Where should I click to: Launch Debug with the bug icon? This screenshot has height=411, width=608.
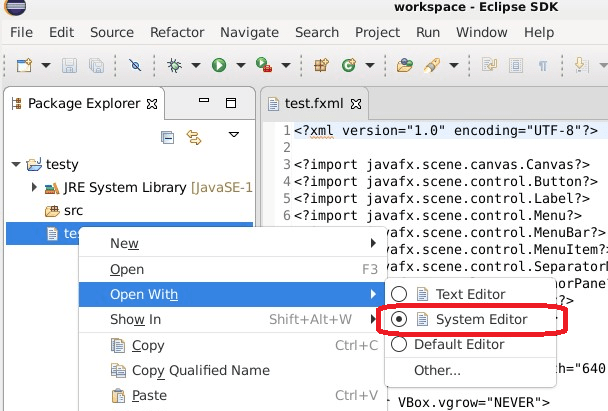[174, 65]
